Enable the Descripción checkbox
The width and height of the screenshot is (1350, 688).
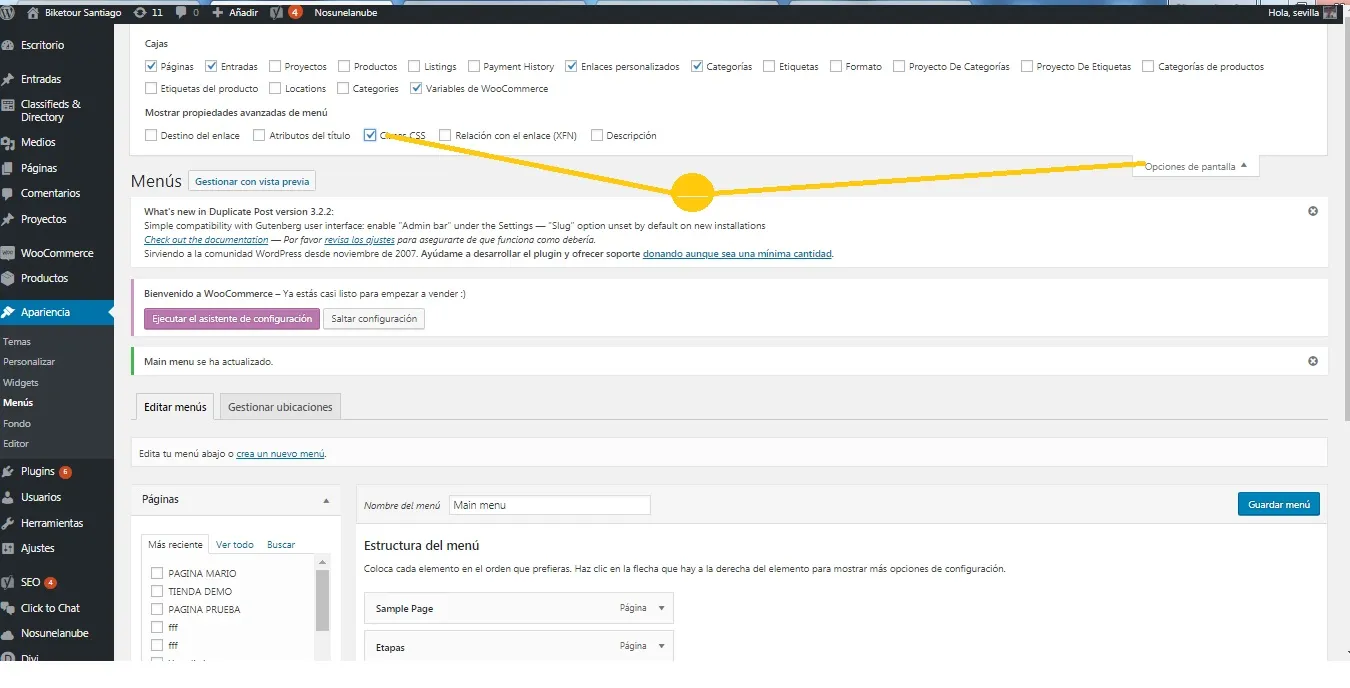[x=597, y=135]
